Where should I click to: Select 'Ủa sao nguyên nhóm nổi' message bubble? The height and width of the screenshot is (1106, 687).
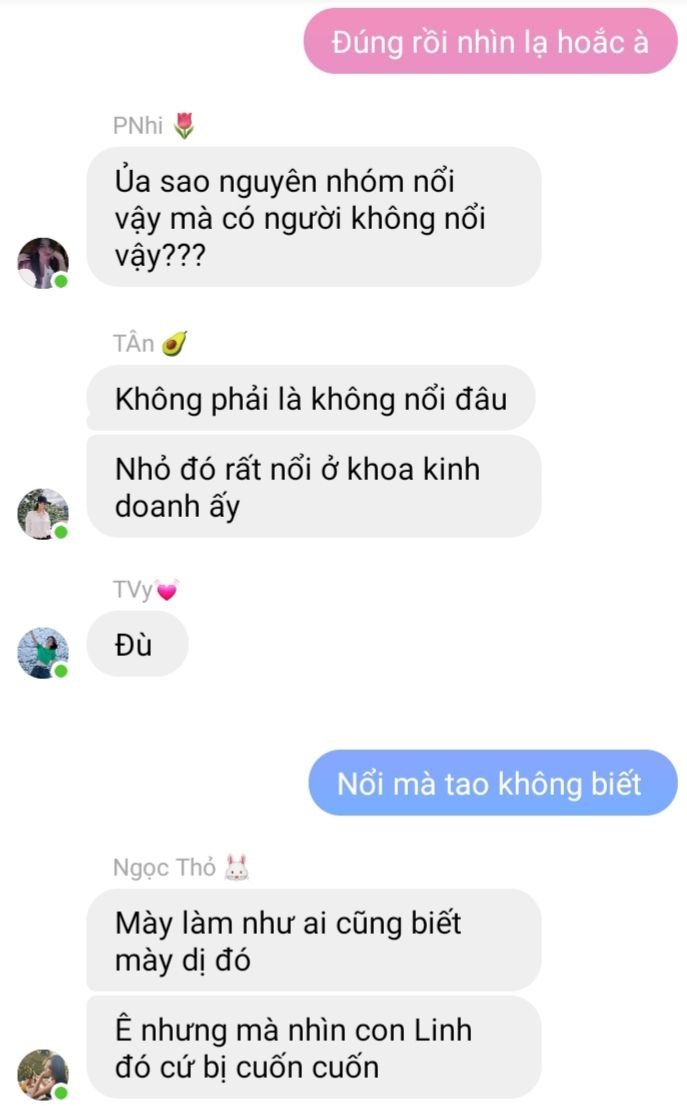click(314, 217)
